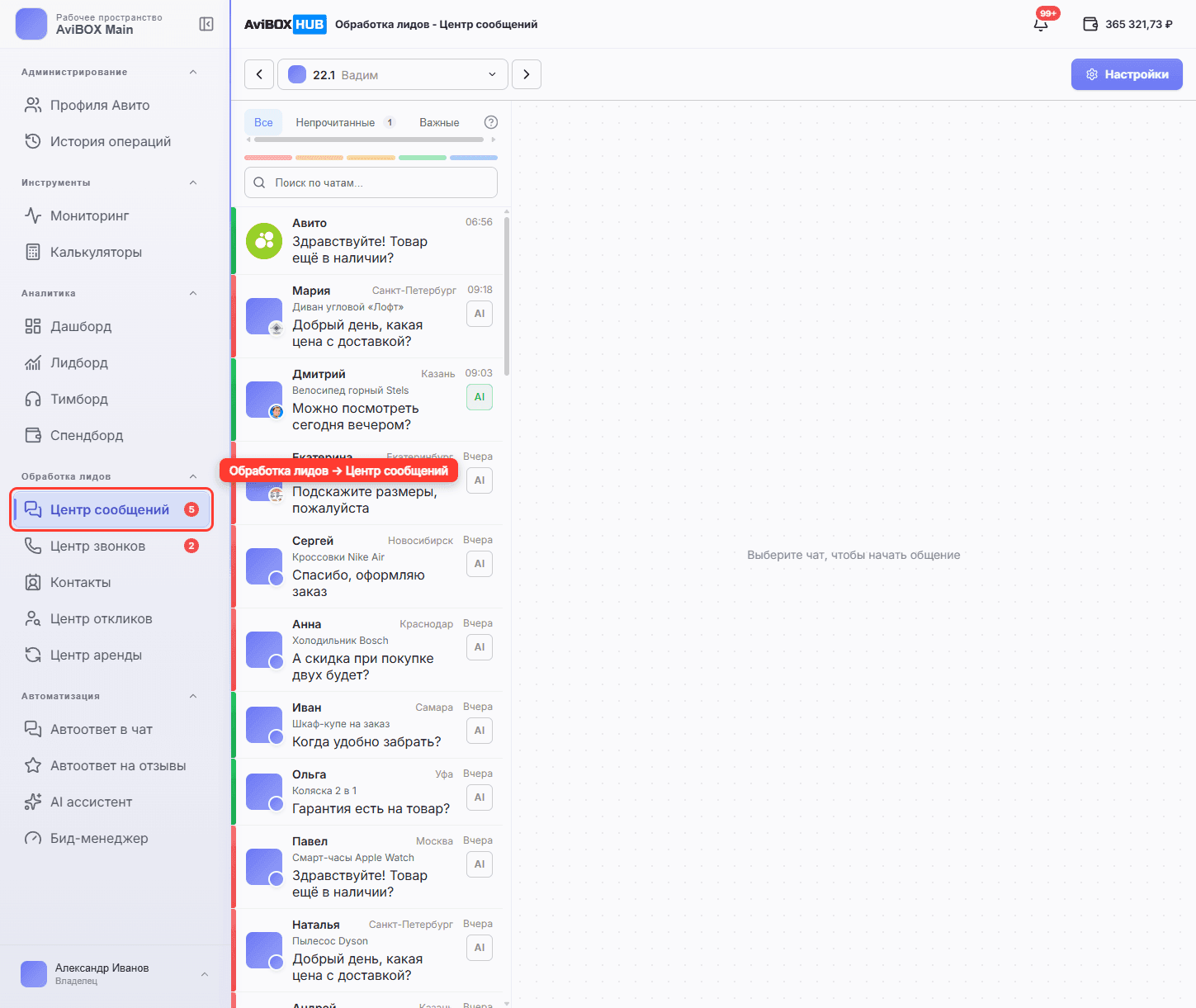Click the Настройки button

pyautogui.click(x=1127, y=74)
